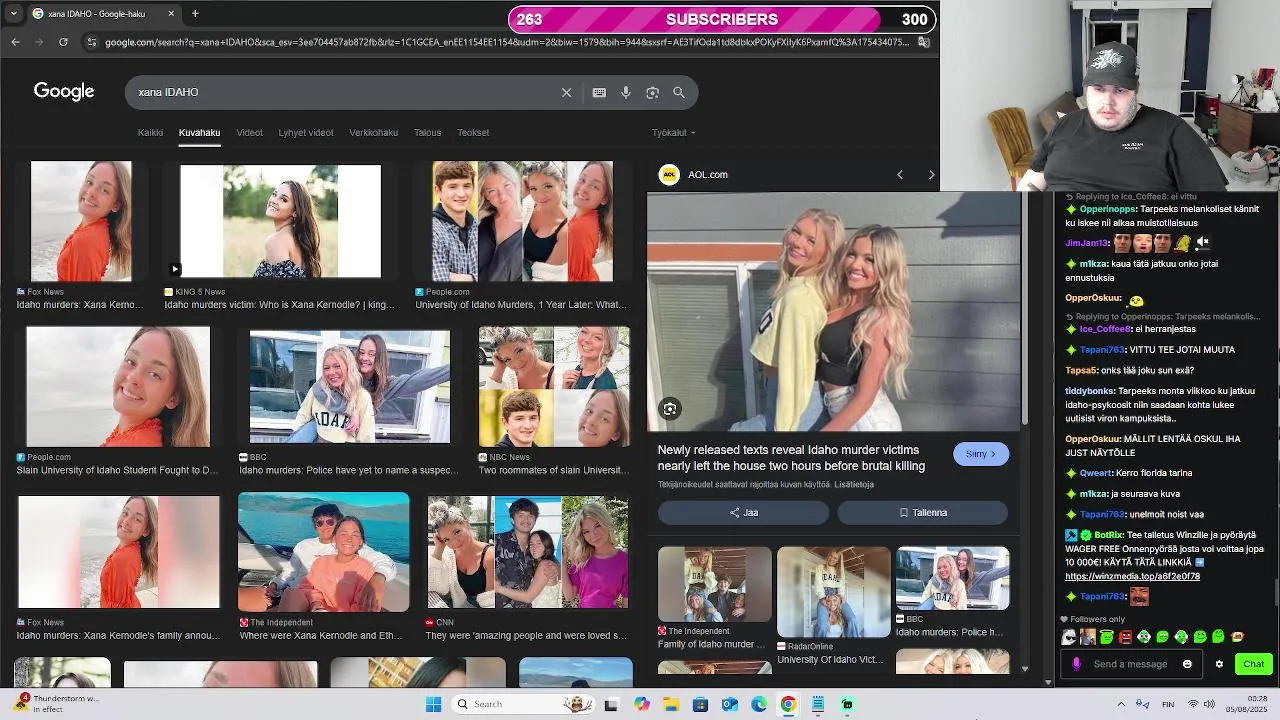Start voice search with microphone icon
1280x720 pixels.
[626, 92]
